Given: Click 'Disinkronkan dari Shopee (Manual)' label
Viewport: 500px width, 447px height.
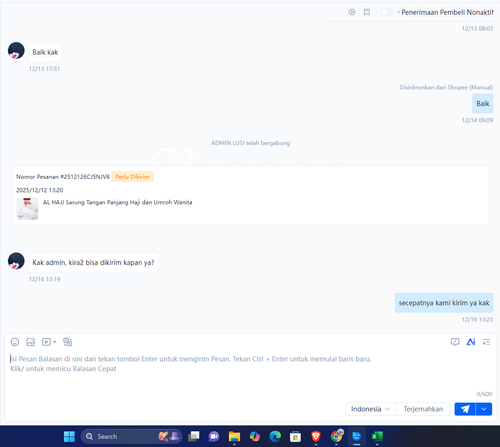Looking at the screenshot, I should click(x=446, y=87).
